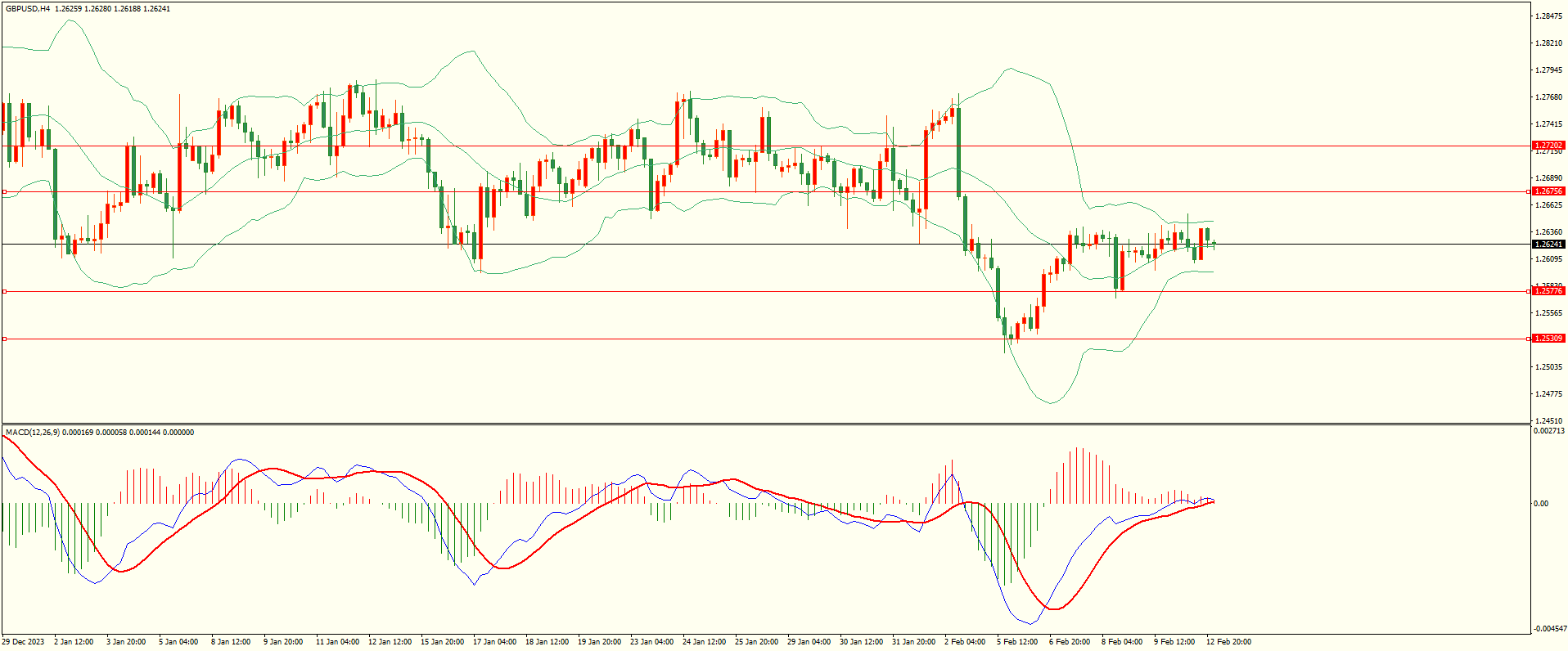Viewport: 1568px width, 651px height.
Task: Click the 2 Feb 04:00 time axis label
Action: (965, 642)
